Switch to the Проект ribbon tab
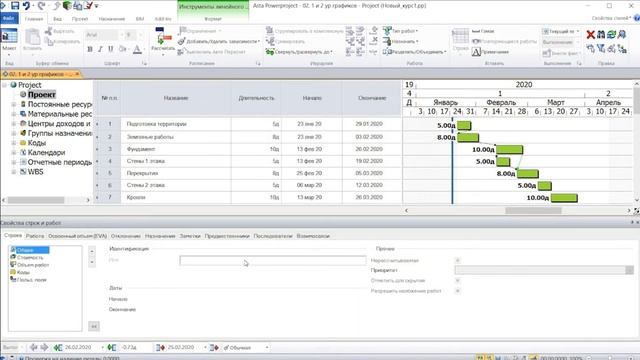The width and height of the screenshot is (640, 360). (x=80, y=19)
